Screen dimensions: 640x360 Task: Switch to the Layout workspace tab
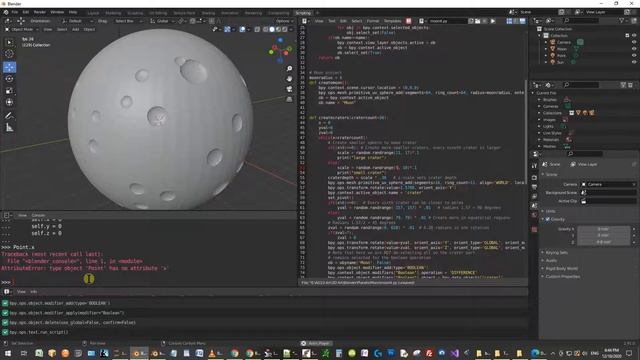pos(93,13)
